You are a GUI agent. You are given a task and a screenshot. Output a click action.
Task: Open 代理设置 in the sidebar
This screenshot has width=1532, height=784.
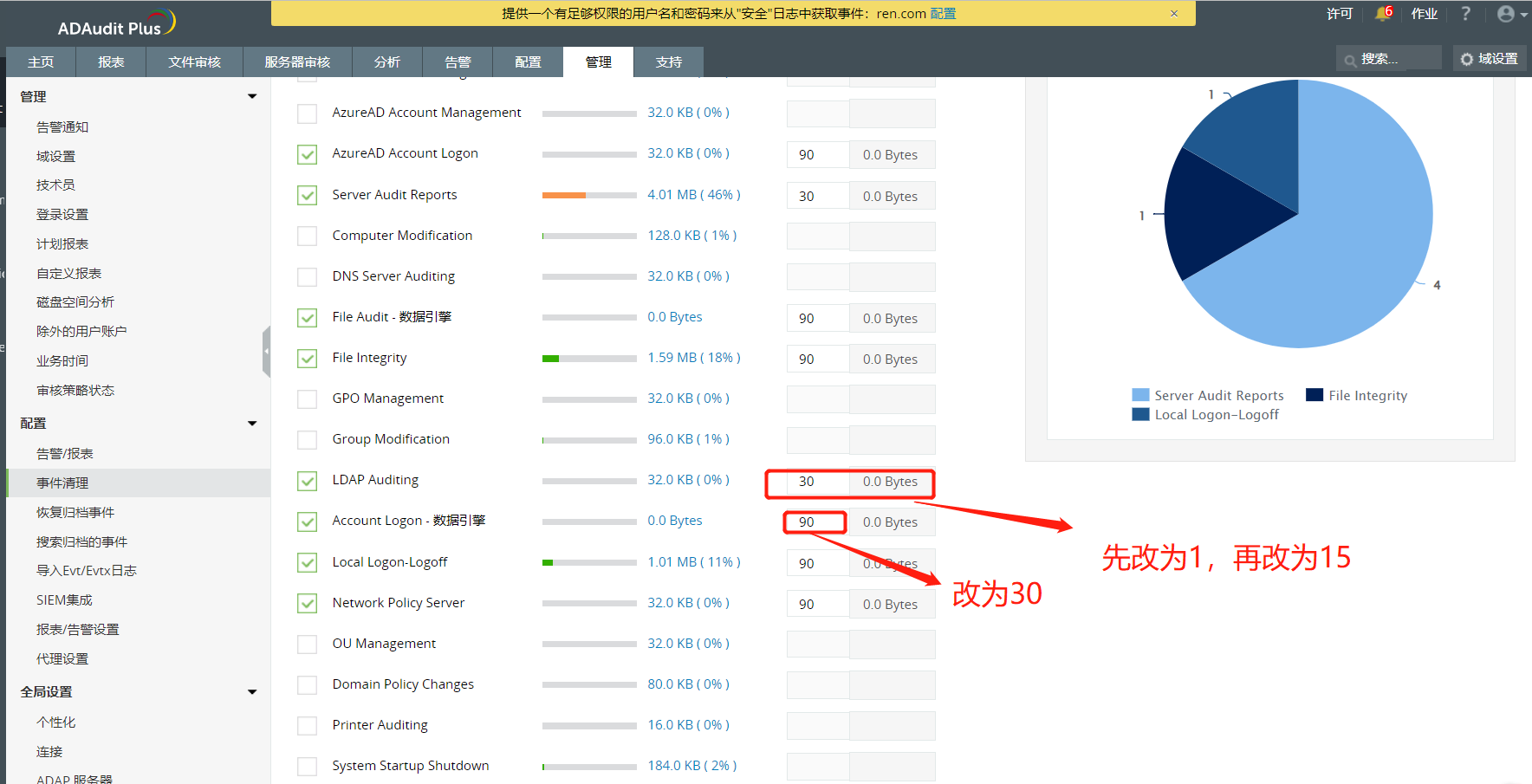tap(62, 659)
